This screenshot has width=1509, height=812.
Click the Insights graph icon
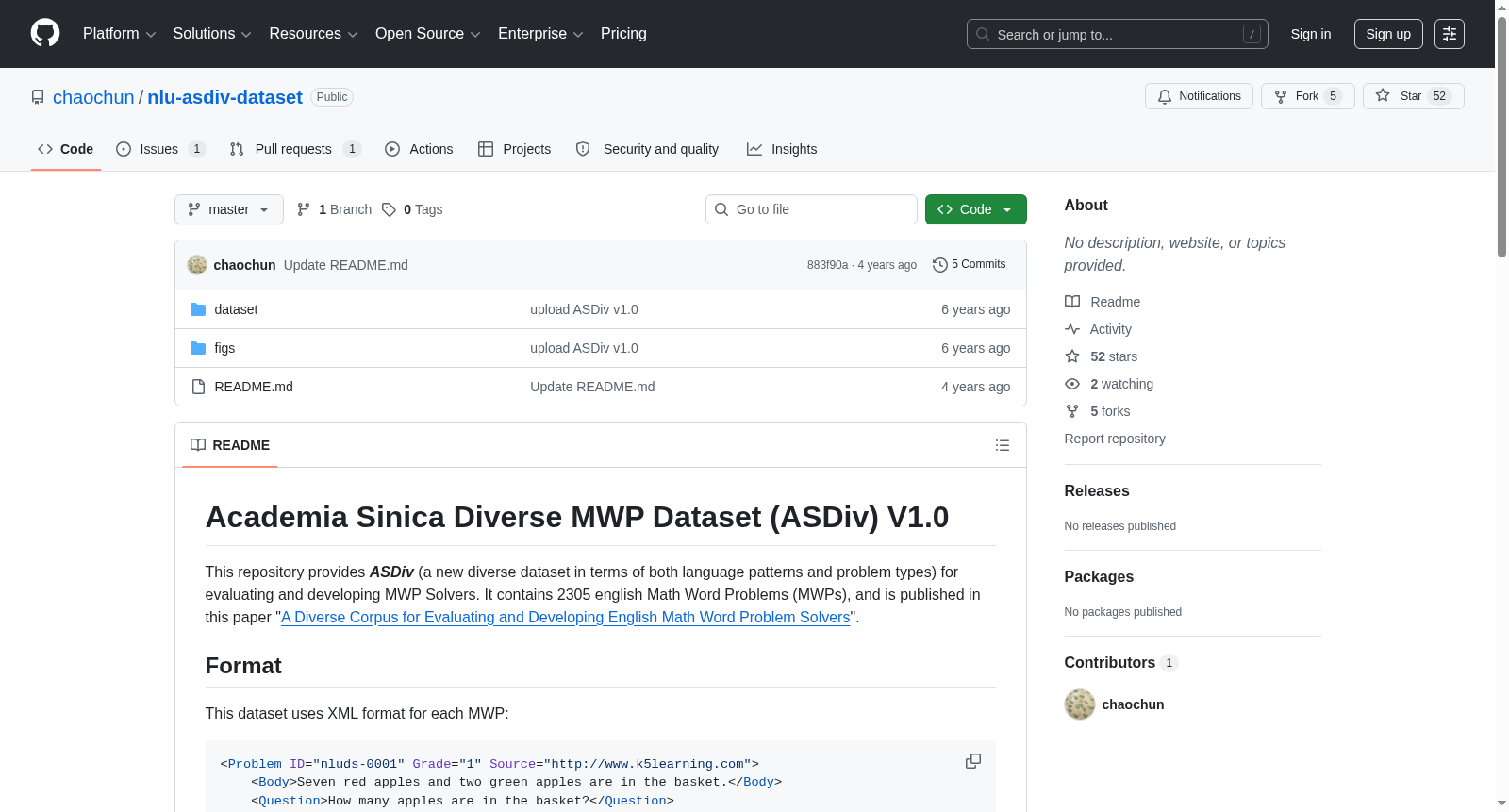(x=754, y=149)
